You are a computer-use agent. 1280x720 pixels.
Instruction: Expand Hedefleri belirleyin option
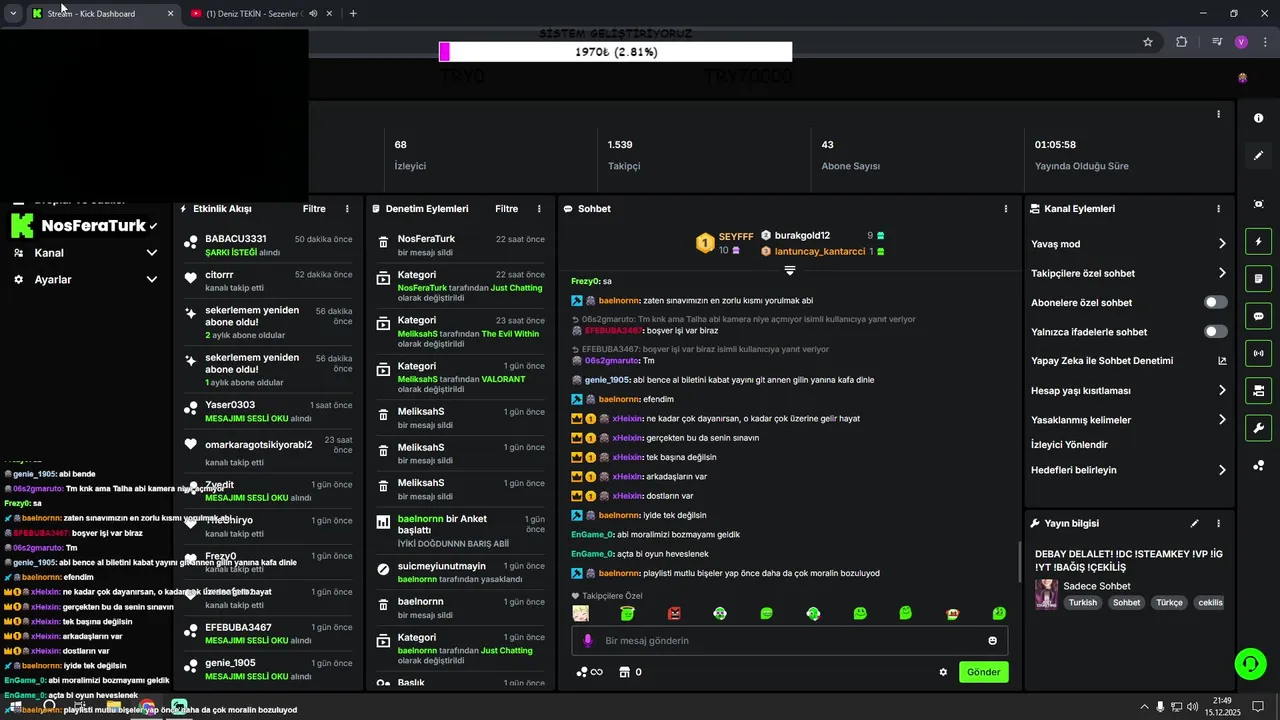(1222, 470)
